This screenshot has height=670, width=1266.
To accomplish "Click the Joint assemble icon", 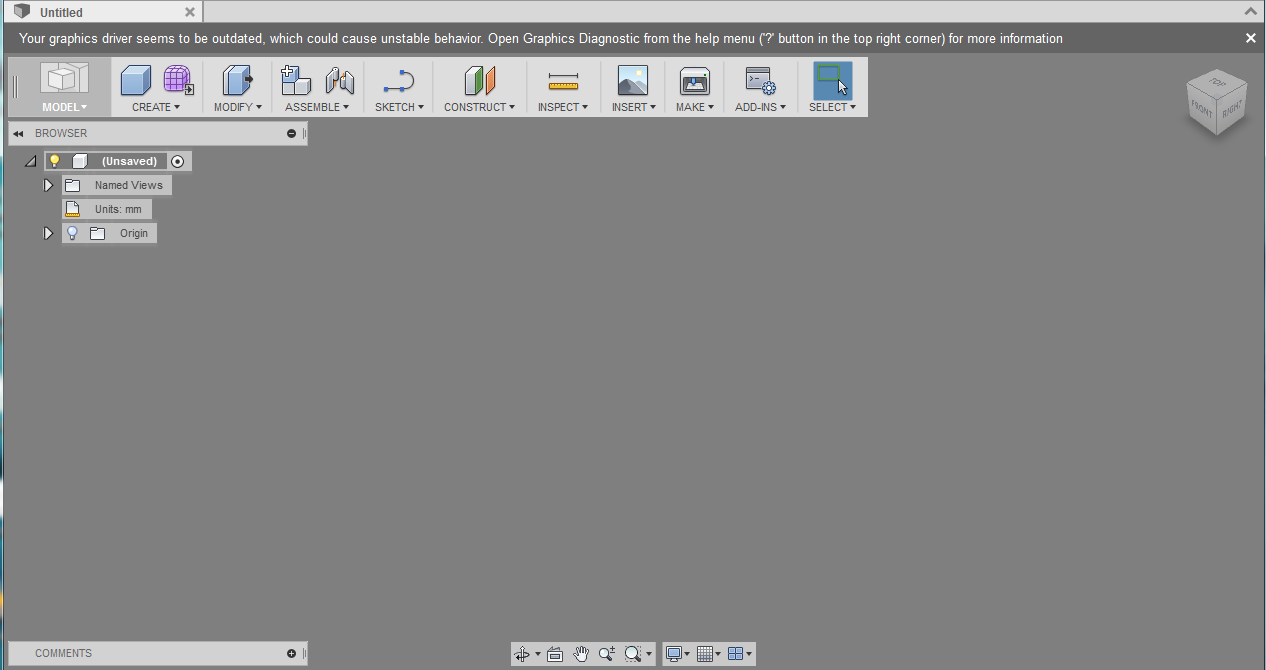I will 340,80.
